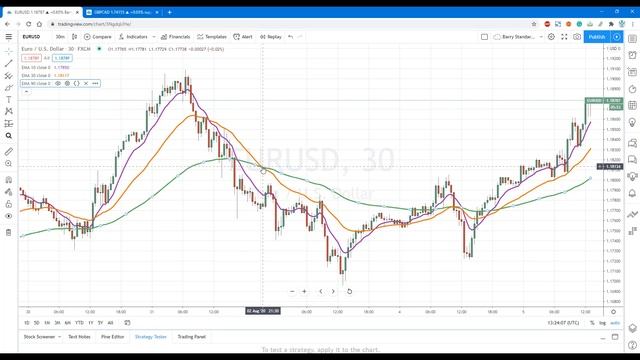640x360 pixels.
Task: Select the brush drawing tool
Action: pos(9,88)
